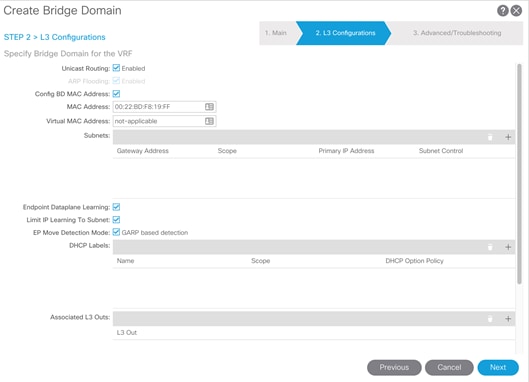Delete selected DHCP label with trash icon
The width and height of the screenshot is (529, 382).
[x=490, y=247]
